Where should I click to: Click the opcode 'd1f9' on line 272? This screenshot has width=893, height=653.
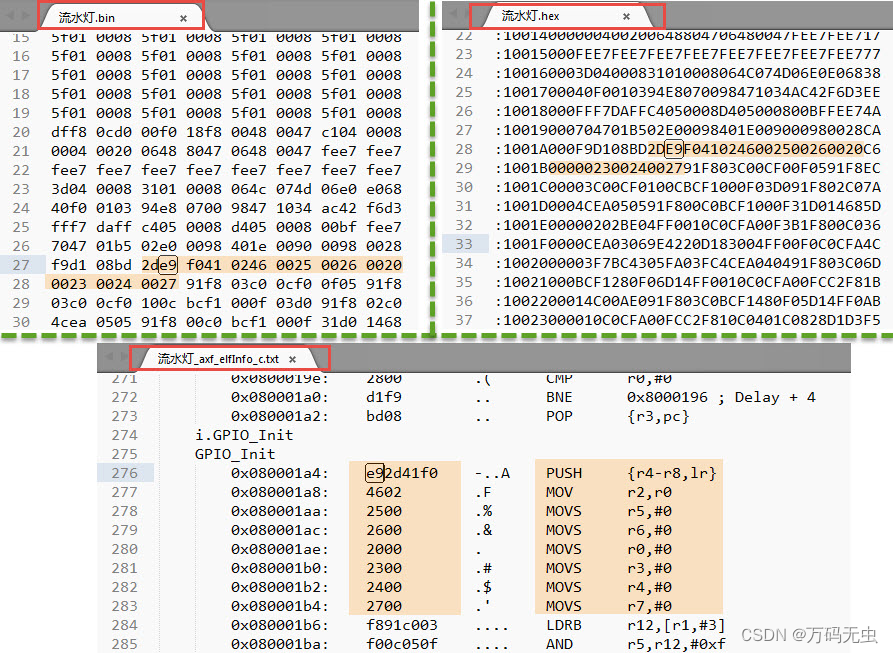click(x=384, y=397)
